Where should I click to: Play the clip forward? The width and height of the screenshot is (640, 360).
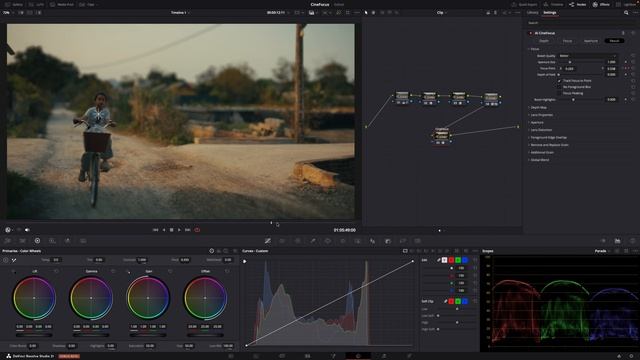pyautogui.click(x=179, y=230)
